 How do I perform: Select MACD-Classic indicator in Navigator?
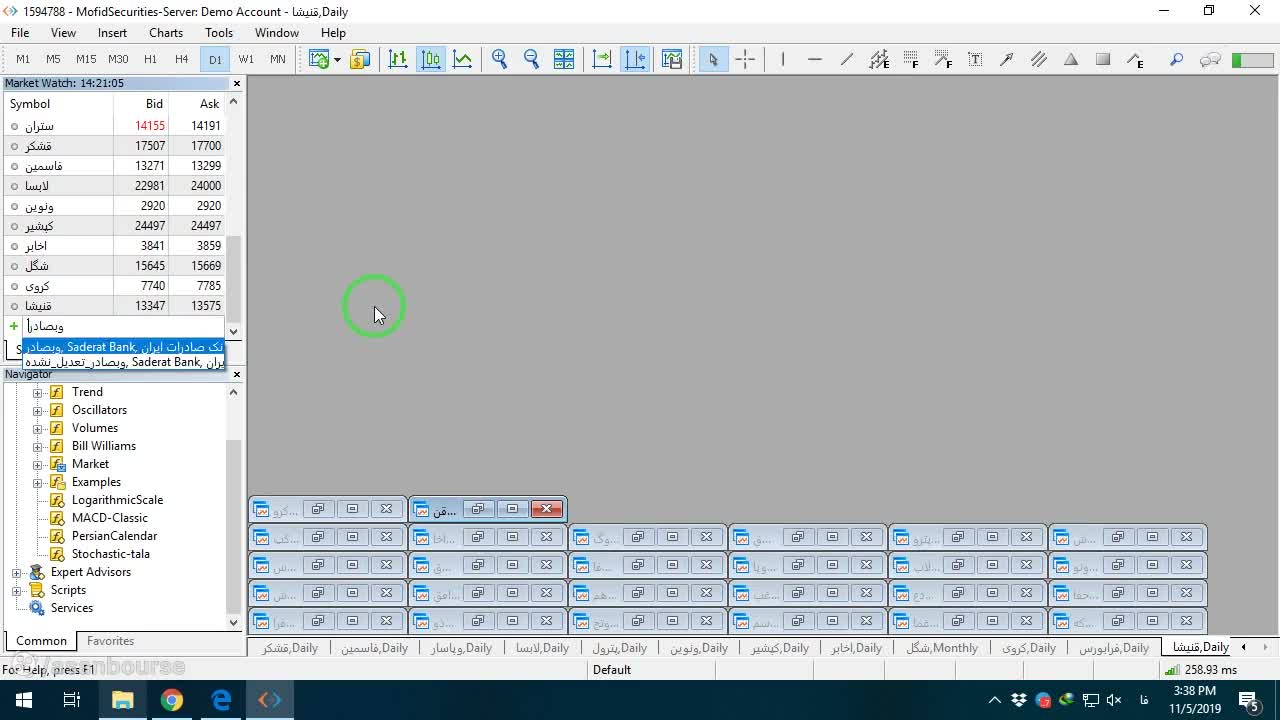point(110,518)
